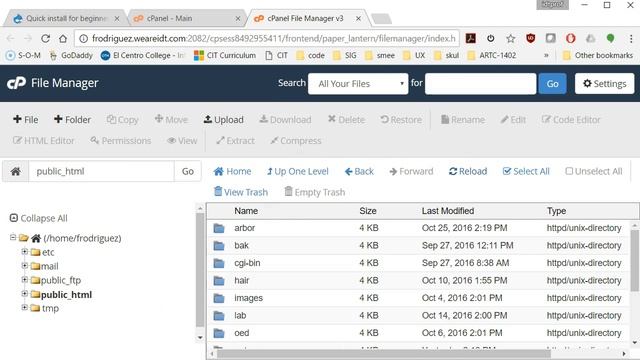This screenshot has height=360, width=640.
Task: Open the Upload tool
Action: coord(224,120)
